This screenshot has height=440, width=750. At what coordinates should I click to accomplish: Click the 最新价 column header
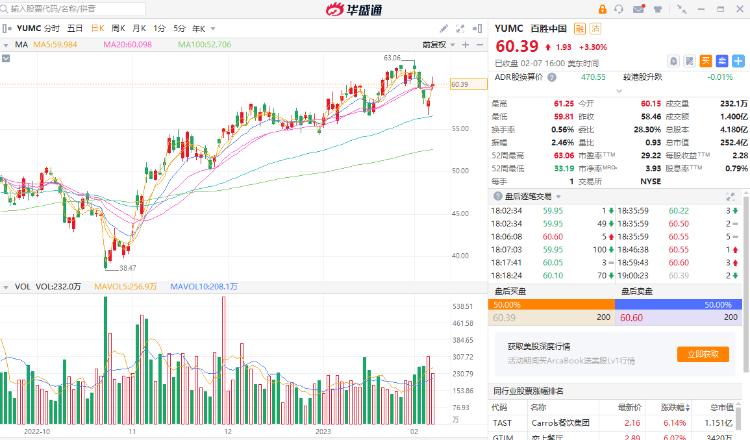tap(629, 407)
